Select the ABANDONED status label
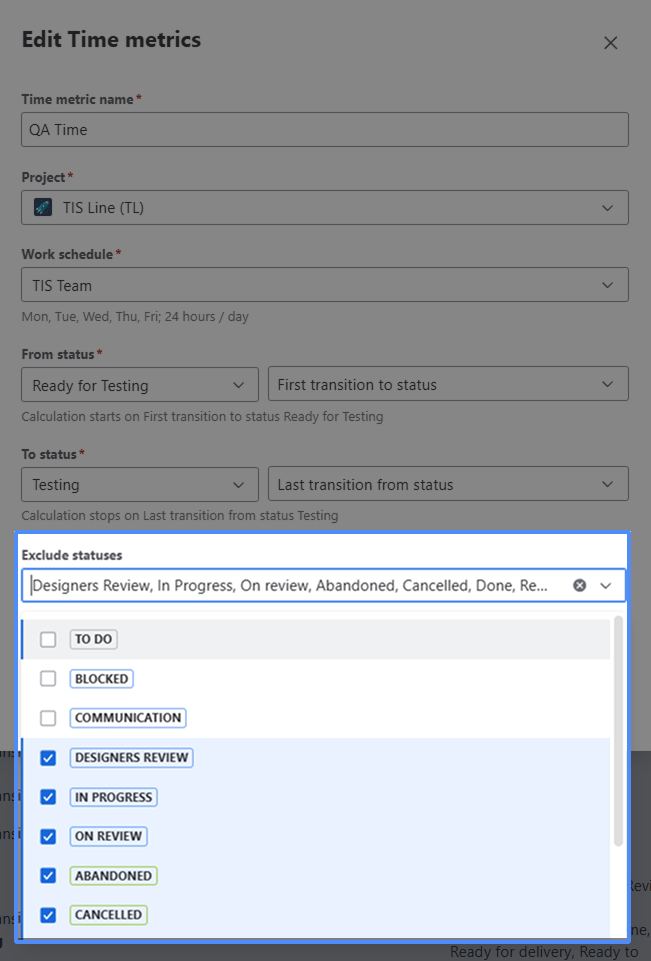Viewport: 651px width, 961px height. click(113, 876)
